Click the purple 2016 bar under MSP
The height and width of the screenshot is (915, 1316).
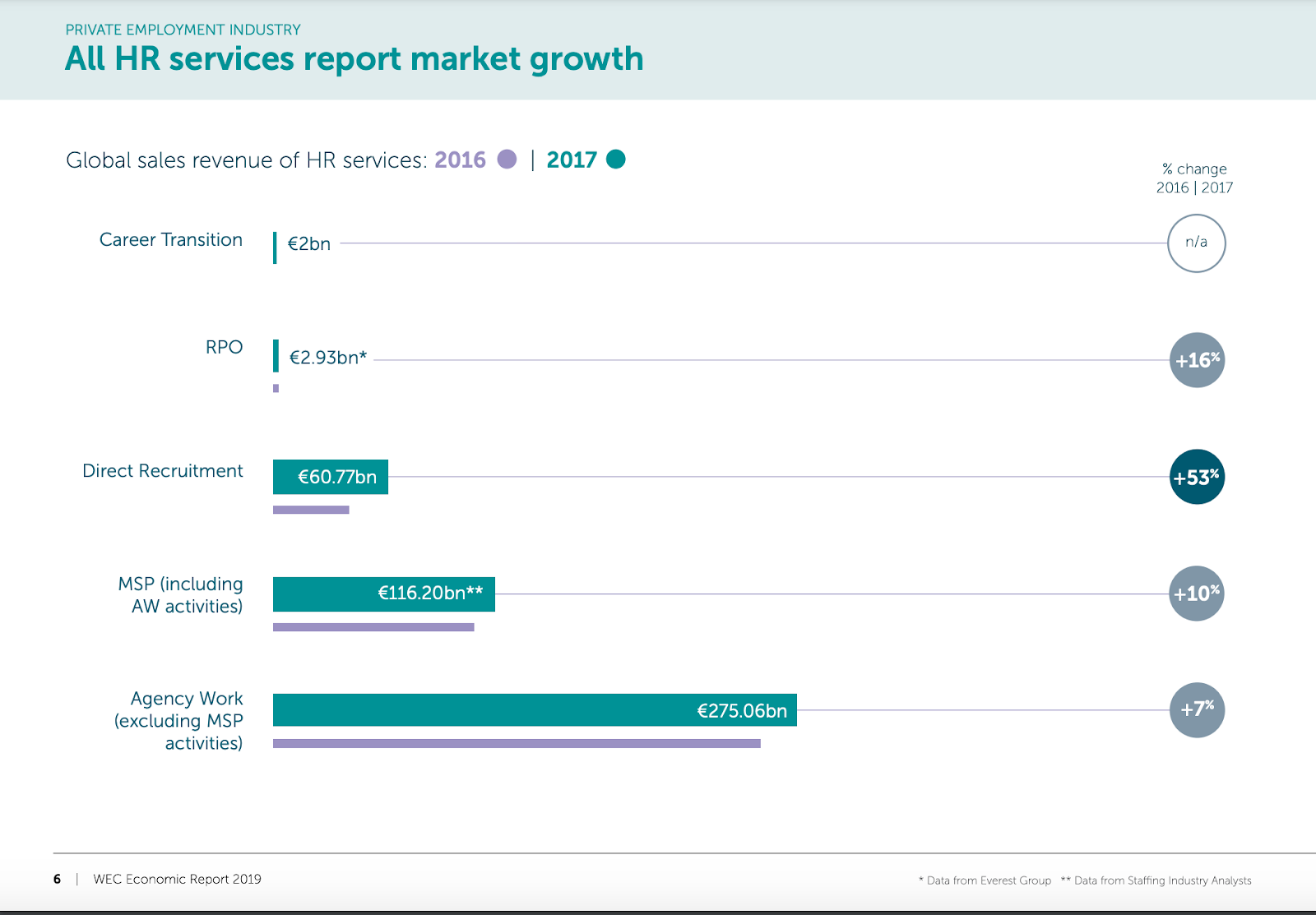point(373,627)
